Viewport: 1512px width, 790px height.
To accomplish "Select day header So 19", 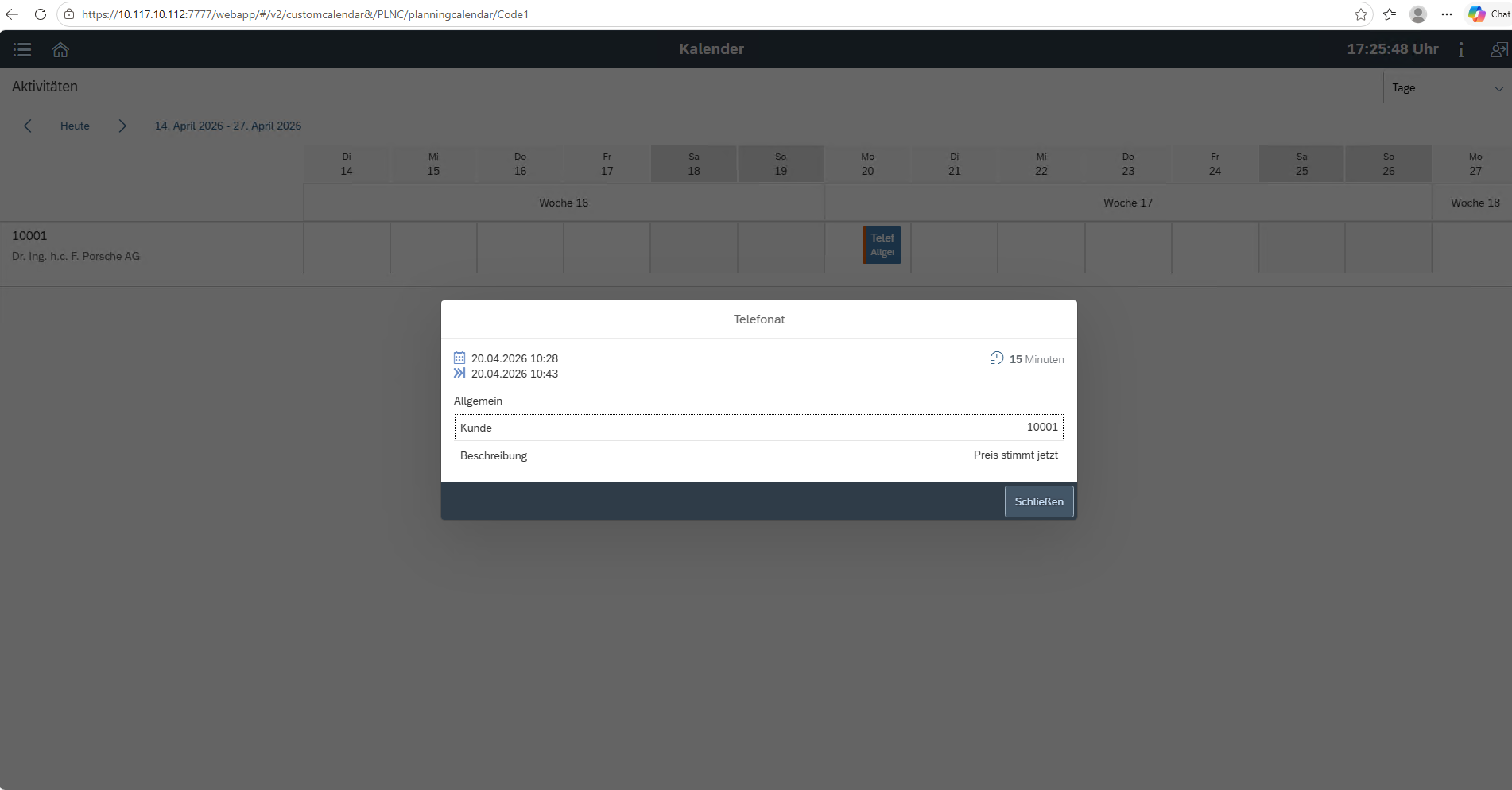I will [x=781, y=164].
